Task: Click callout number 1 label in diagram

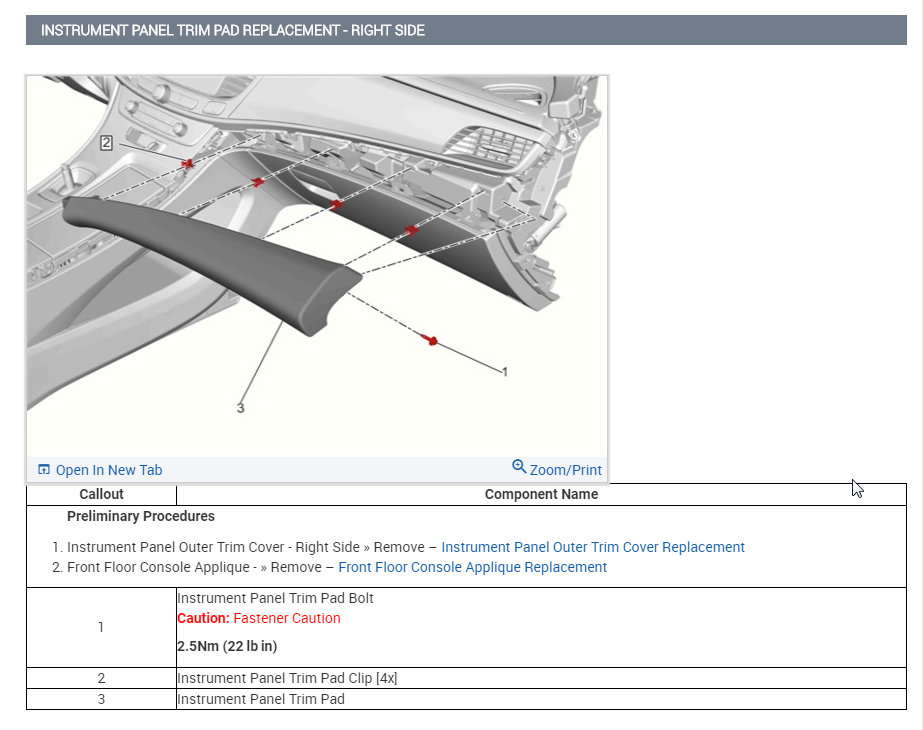Action: (504, 371)
